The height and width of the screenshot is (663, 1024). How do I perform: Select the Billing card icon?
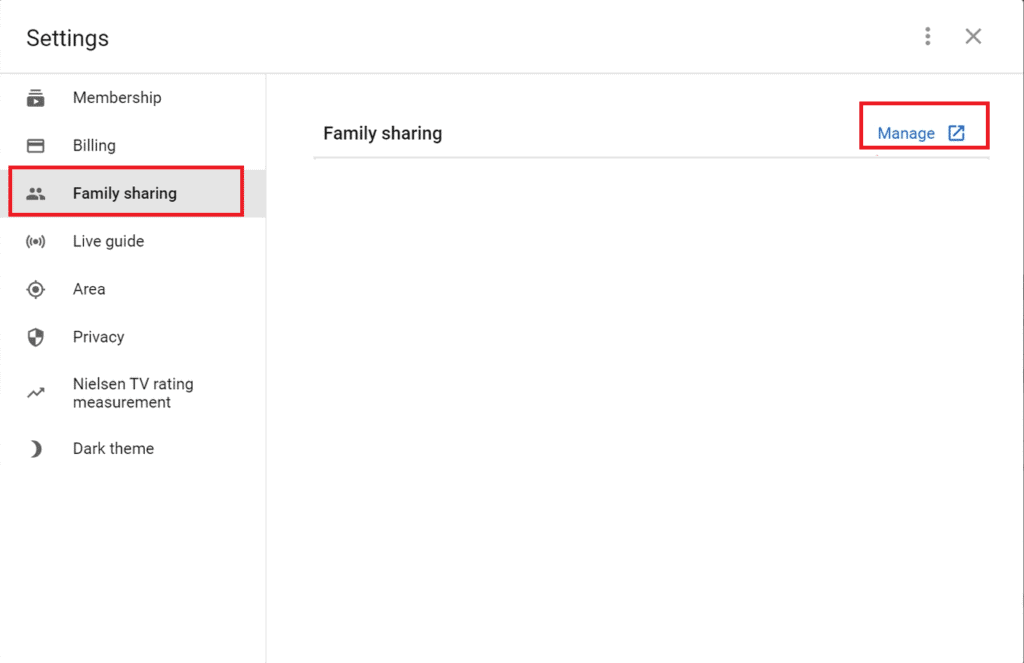pyautogui.click(x=36, y=145)
